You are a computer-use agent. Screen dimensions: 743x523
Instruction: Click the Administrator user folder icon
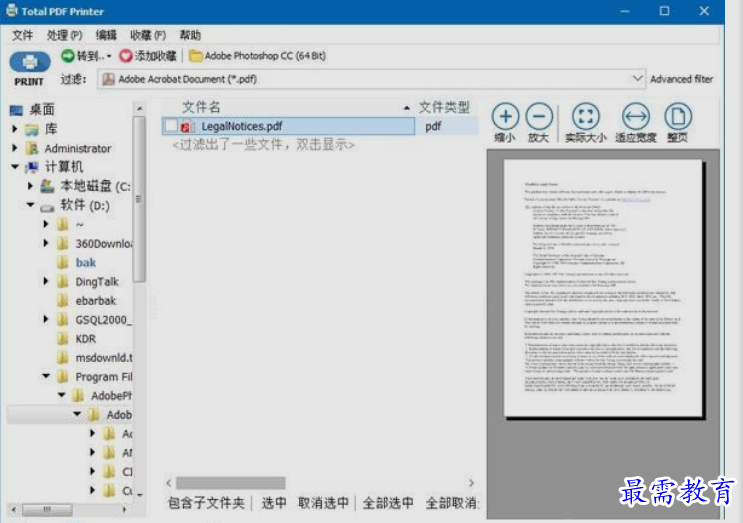tap(32, 148)
